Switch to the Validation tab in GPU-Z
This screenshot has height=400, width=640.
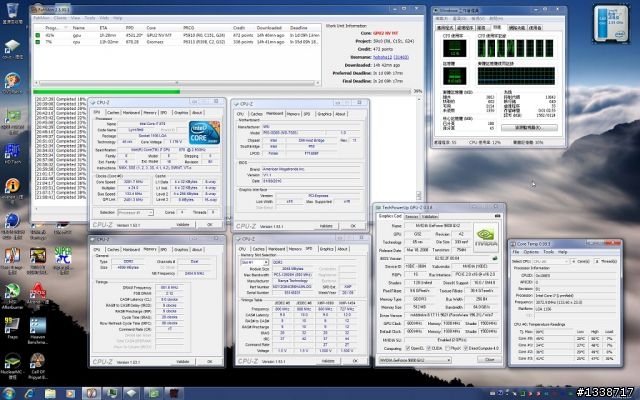429,216
